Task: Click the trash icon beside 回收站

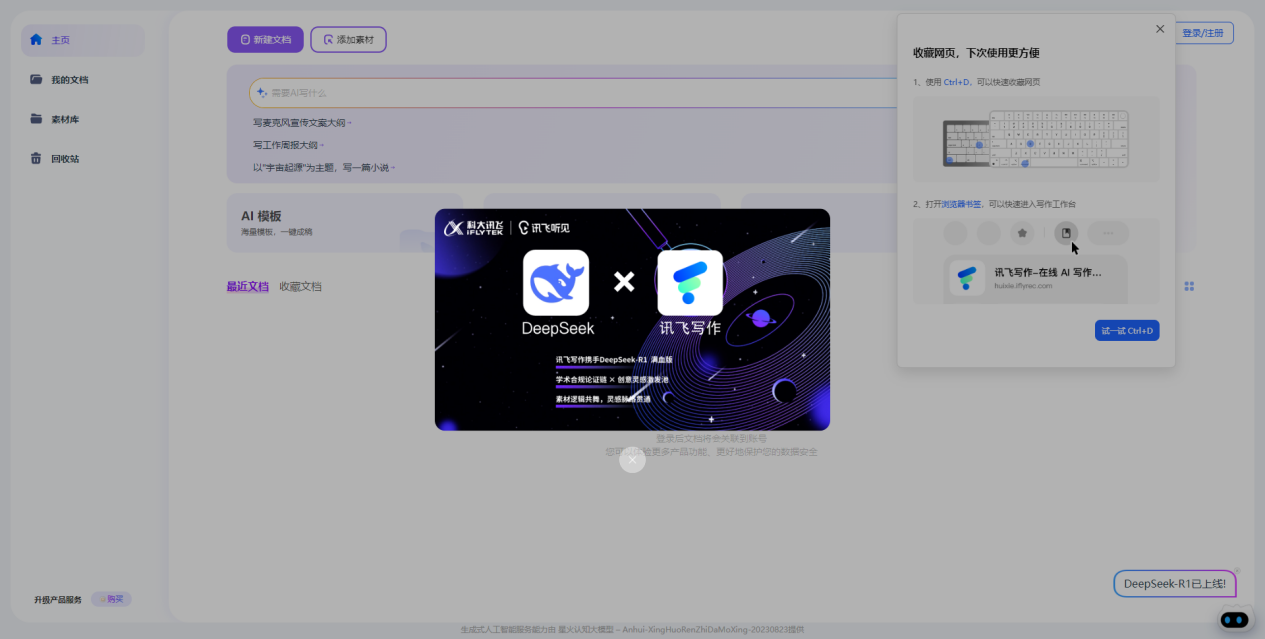Action: 36,158
